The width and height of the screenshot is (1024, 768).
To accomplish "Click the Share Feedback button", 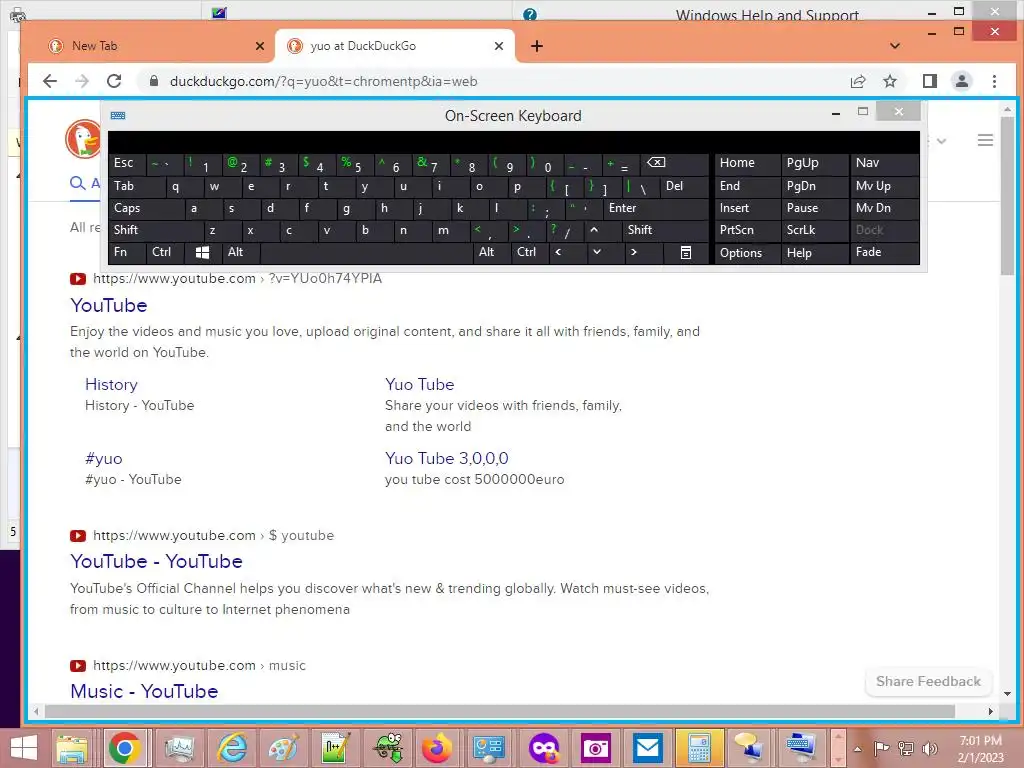I will coord(928,681).
